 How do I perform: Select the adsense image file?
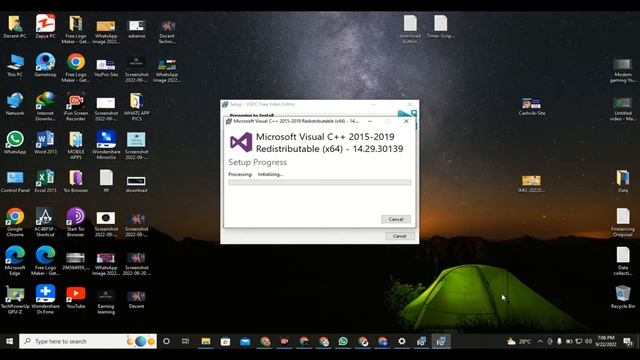point(137,29)
